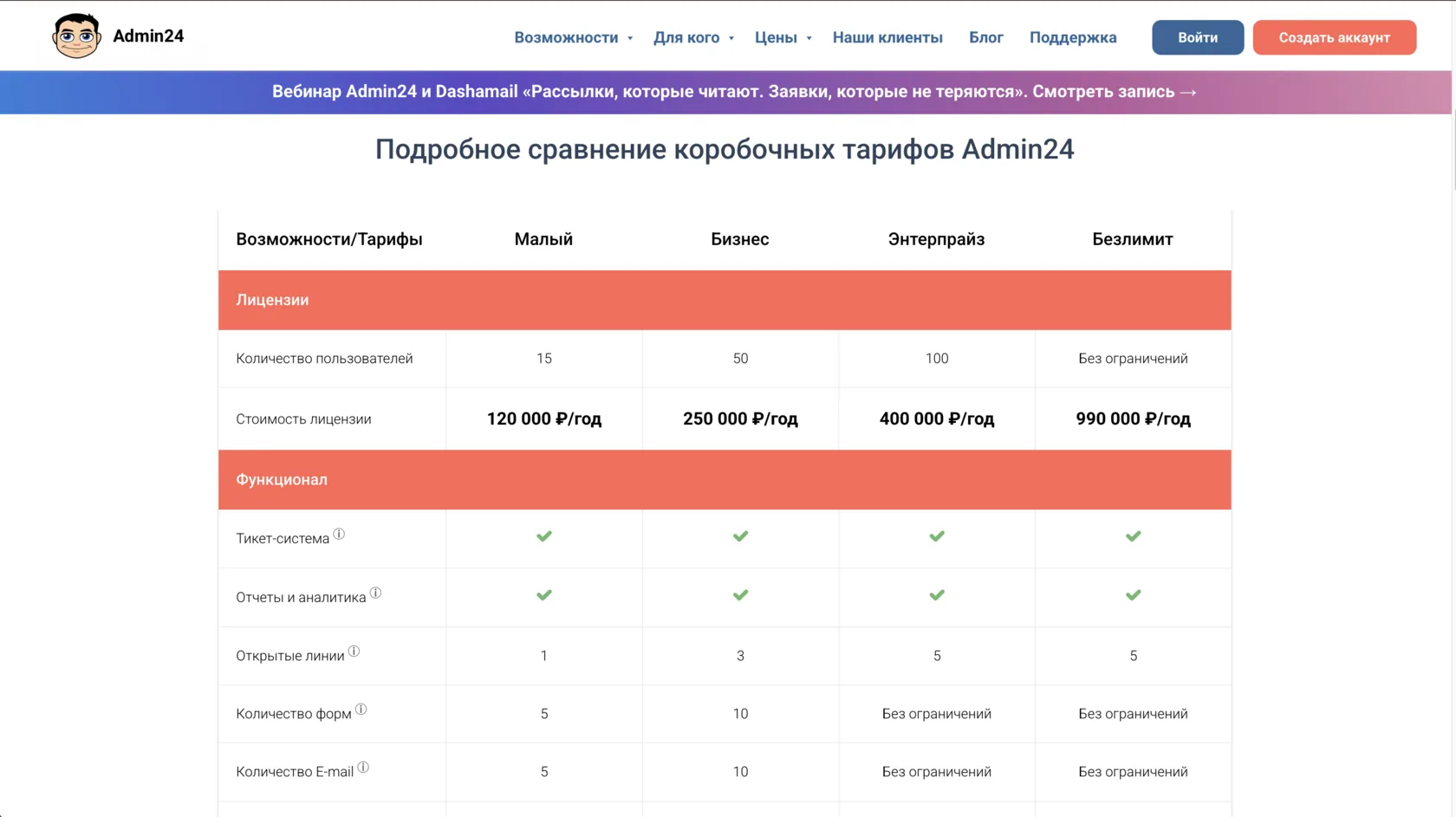Go to the Блог section

coord(986,37)
